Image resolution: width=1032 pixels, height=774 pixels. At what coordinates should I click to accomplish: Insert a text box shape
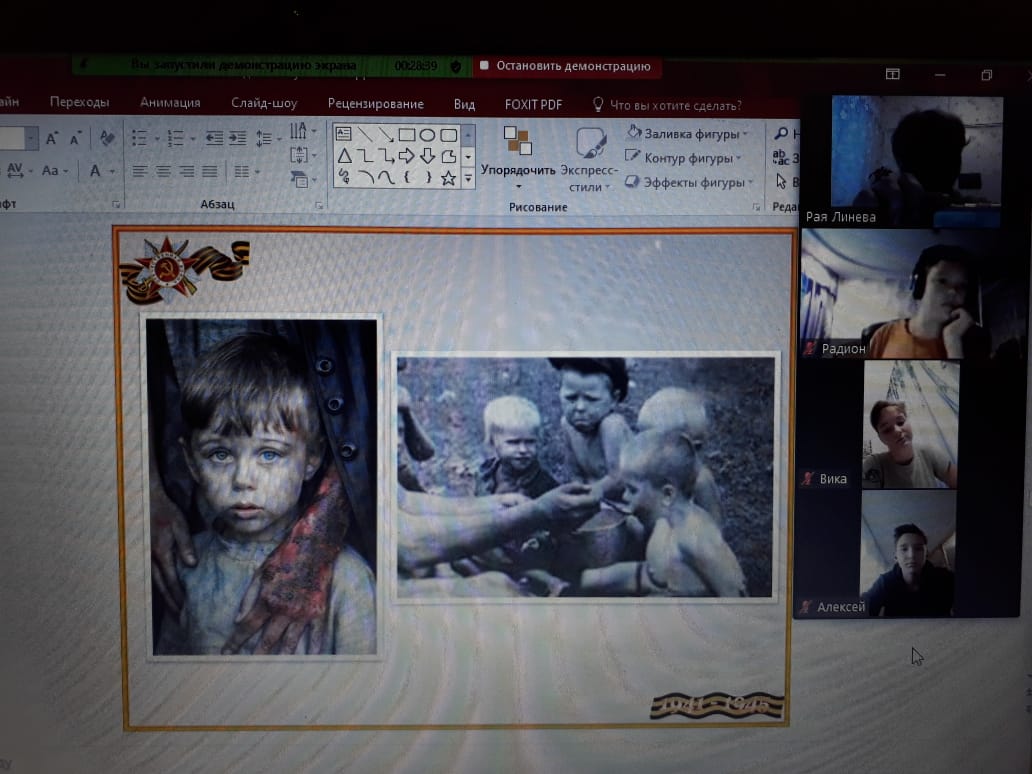344,135
